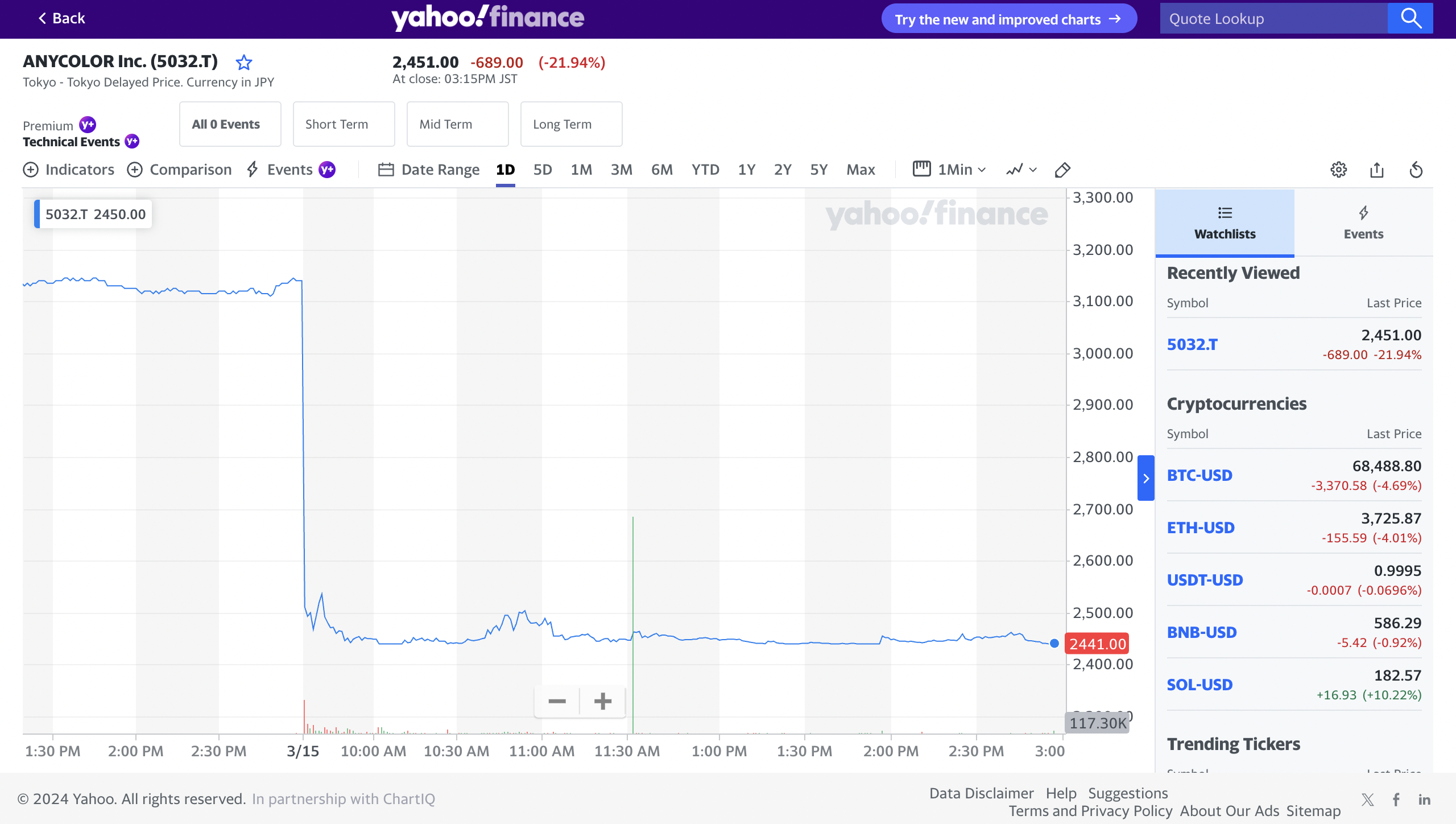This screenshot has height=824, width=1456.
Task: Activate the draw pencil tool
Action: tap(1062, 170)
